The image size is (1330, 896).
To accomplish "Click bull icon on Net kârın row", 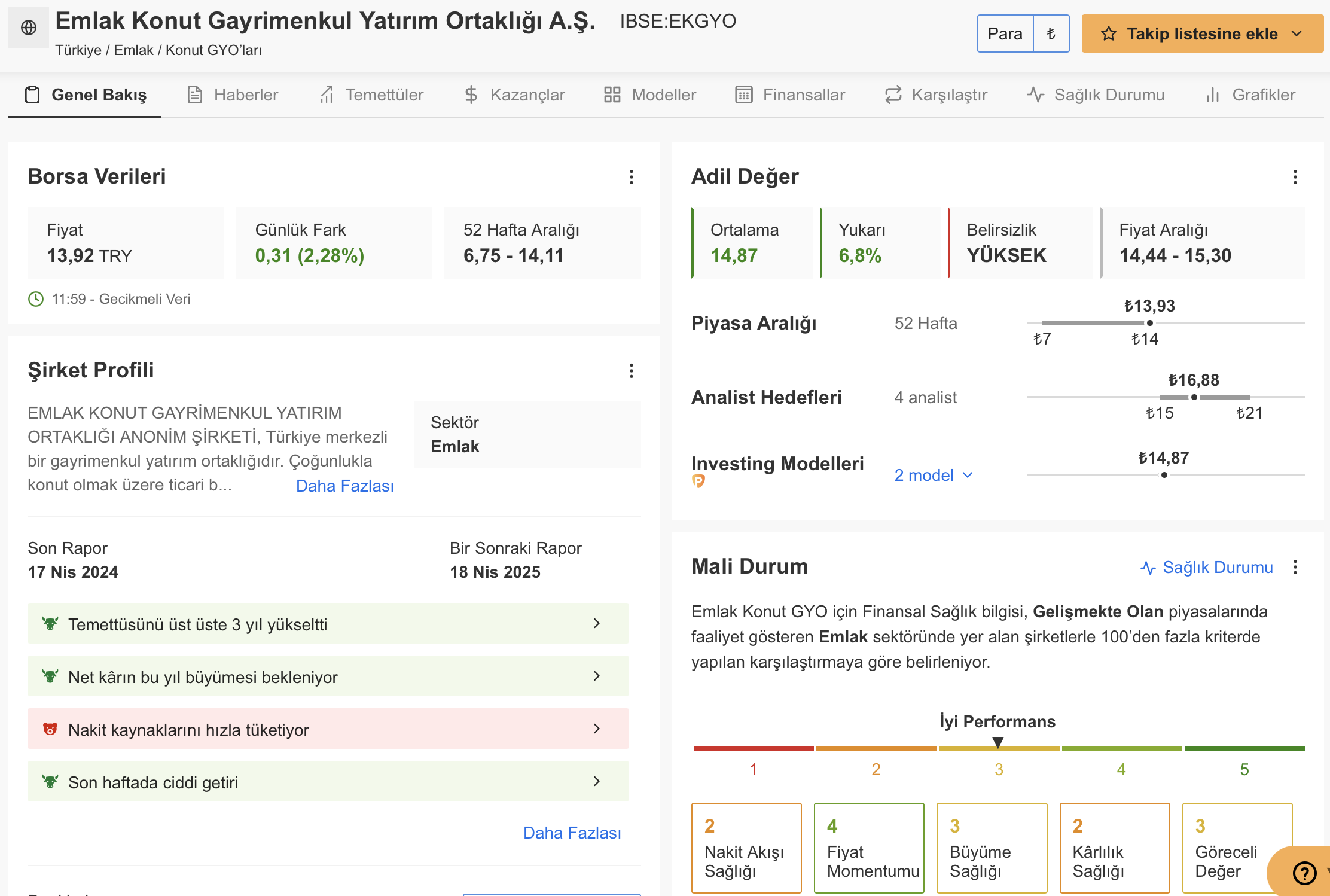I will [x=50, y=676].
